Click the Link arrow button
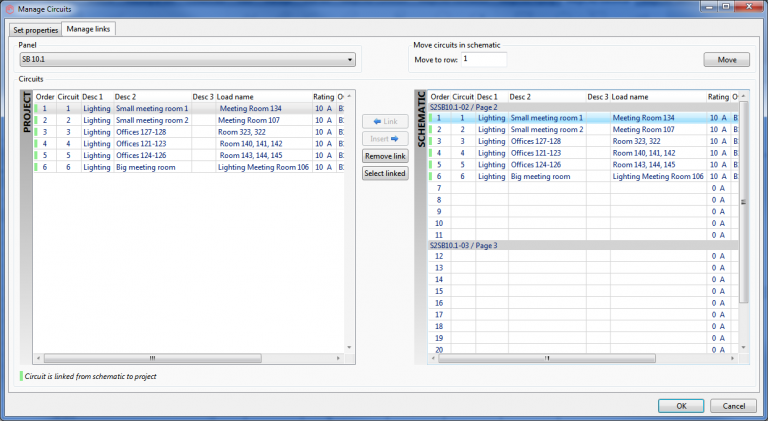This screenshot has height=421, width=768. tap(385, 121)
